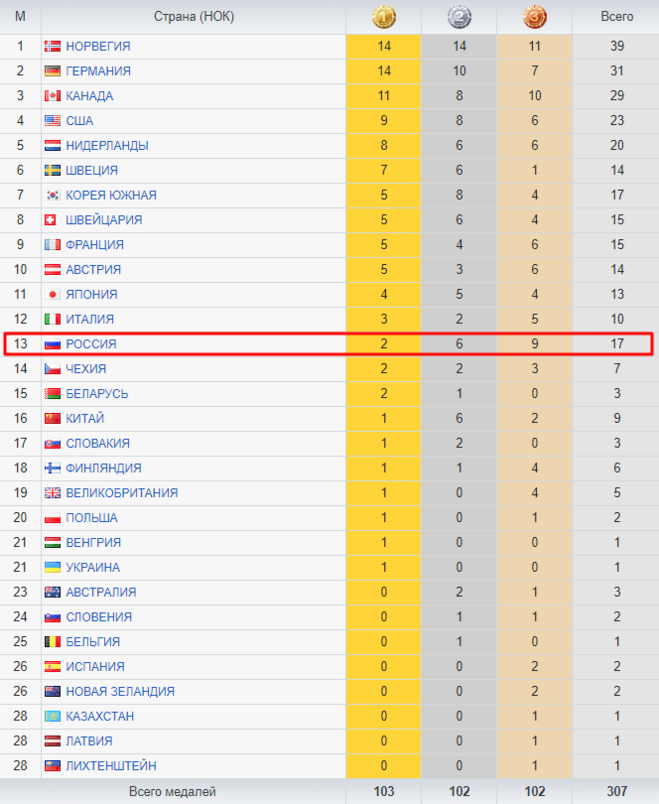
Task: Follow the КОРЕЯ ЮЖНАЯ link
Action: click(111, 195)
